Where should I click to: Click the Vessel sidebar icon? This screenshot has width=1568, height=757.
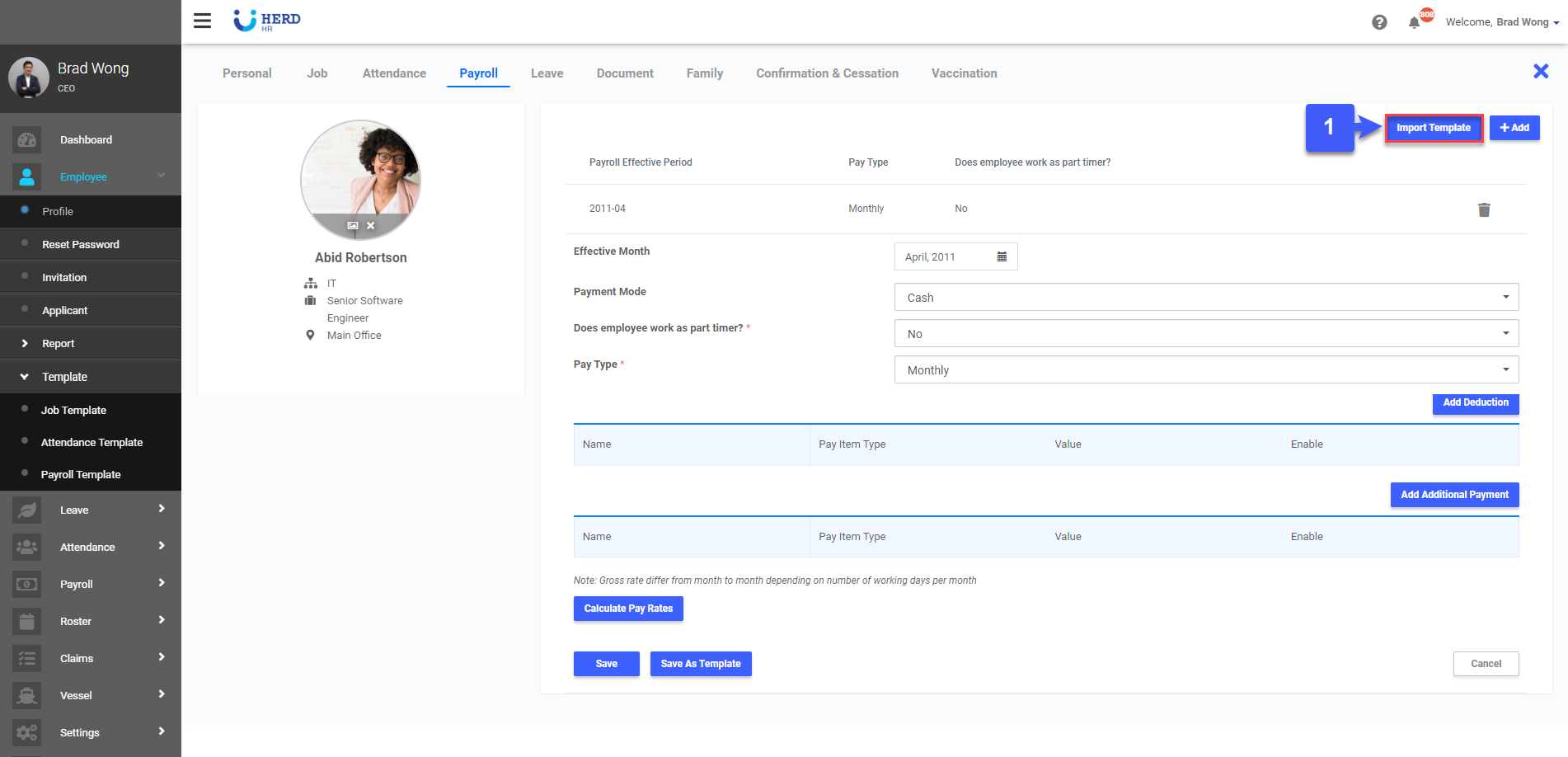(x=26, y=695)
